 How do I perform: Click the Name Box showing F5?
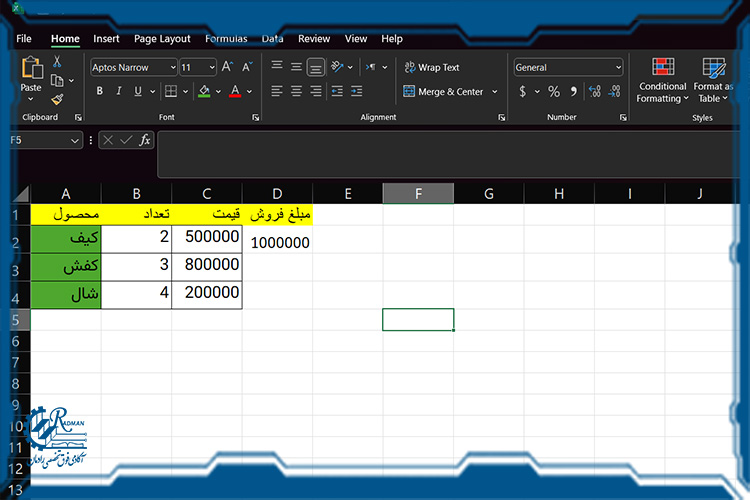point(45,140)
